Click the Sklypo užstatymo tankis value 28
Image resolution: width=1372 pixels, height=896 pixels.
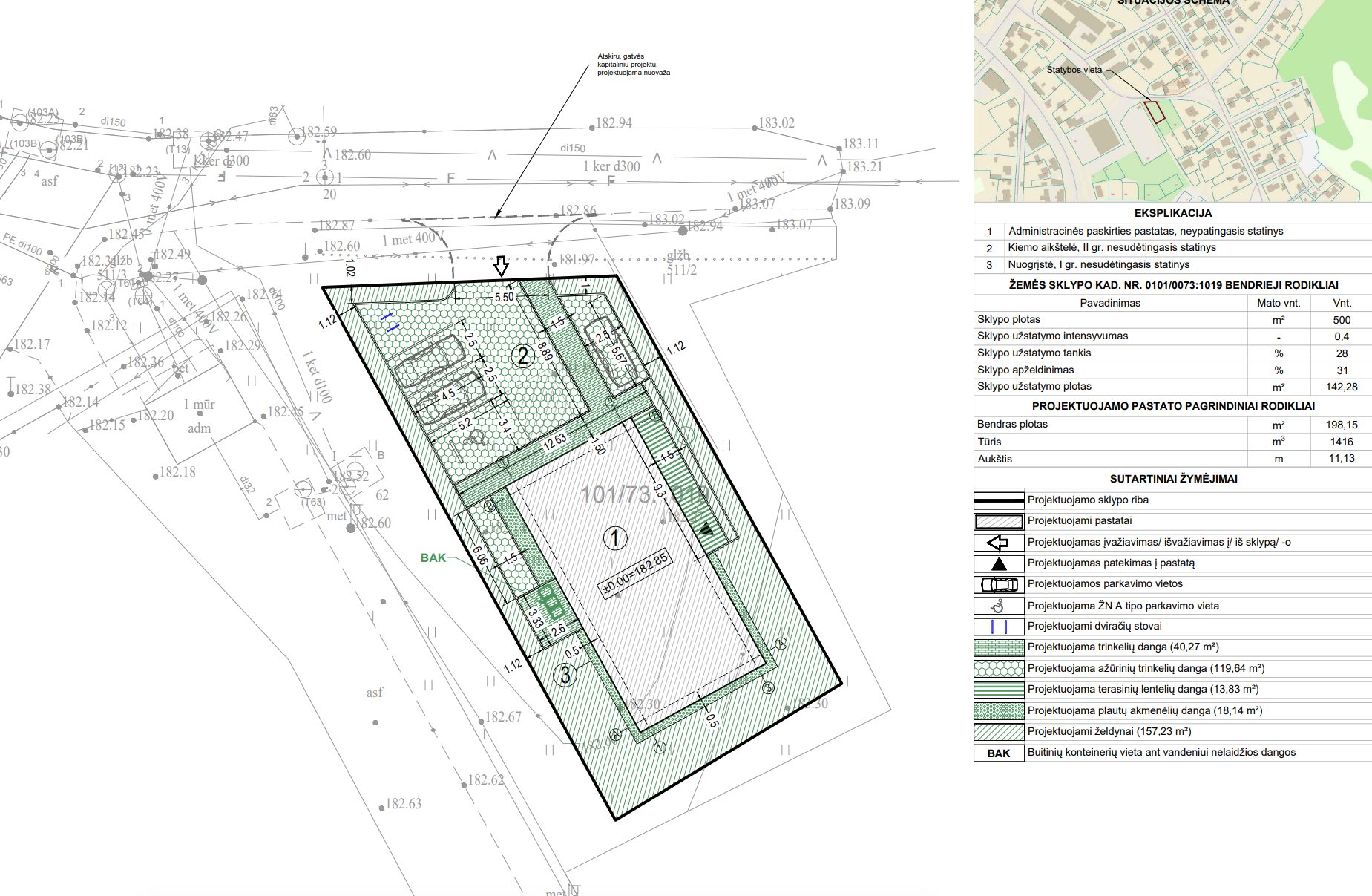click(1342, 353)
